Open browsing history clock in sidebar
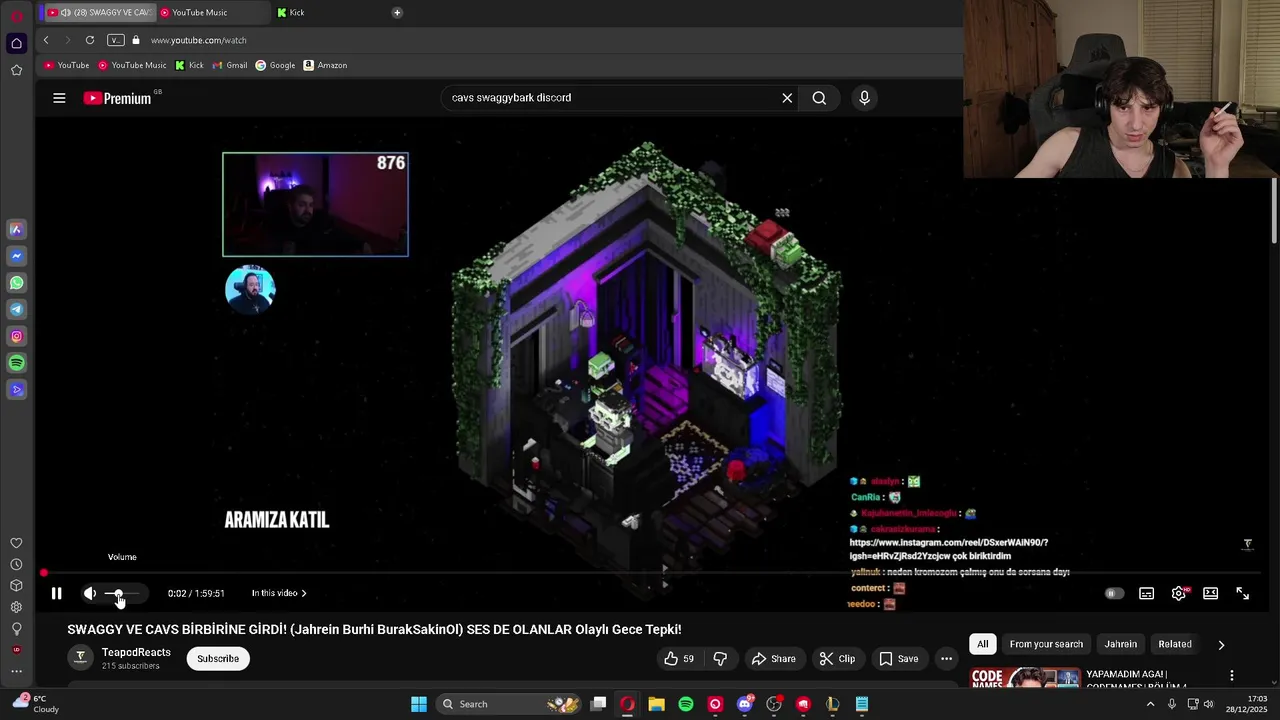Viewport: 1280px width, 720px height. point(16,564)
